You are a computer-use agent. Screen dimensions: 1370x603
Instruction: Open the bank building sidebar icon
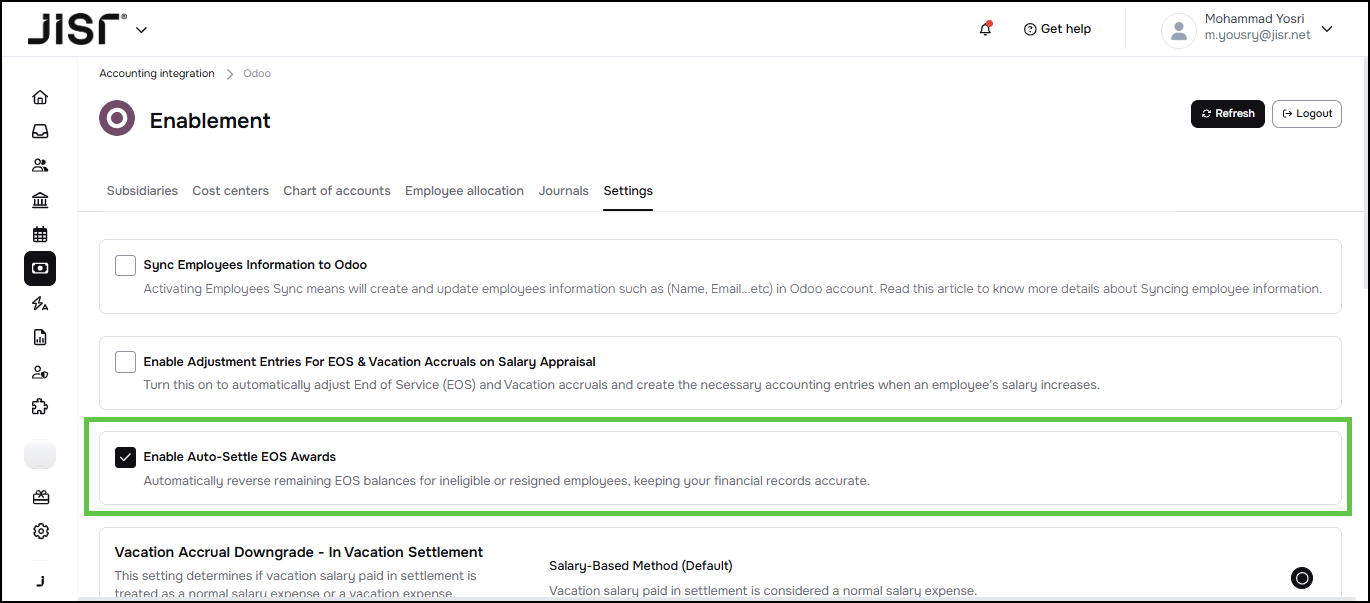pos(40,201)
